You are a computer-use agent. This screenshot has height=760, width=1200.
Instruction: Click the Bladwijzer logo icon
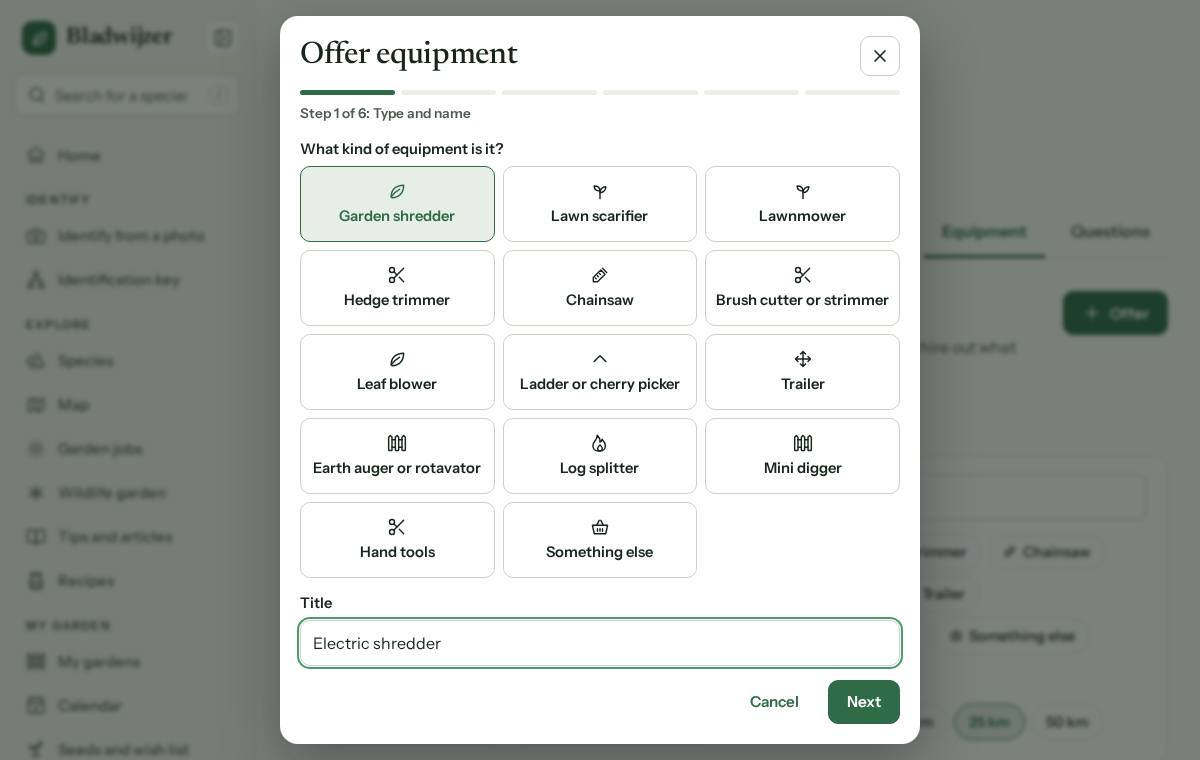click(x=39, y=38)
